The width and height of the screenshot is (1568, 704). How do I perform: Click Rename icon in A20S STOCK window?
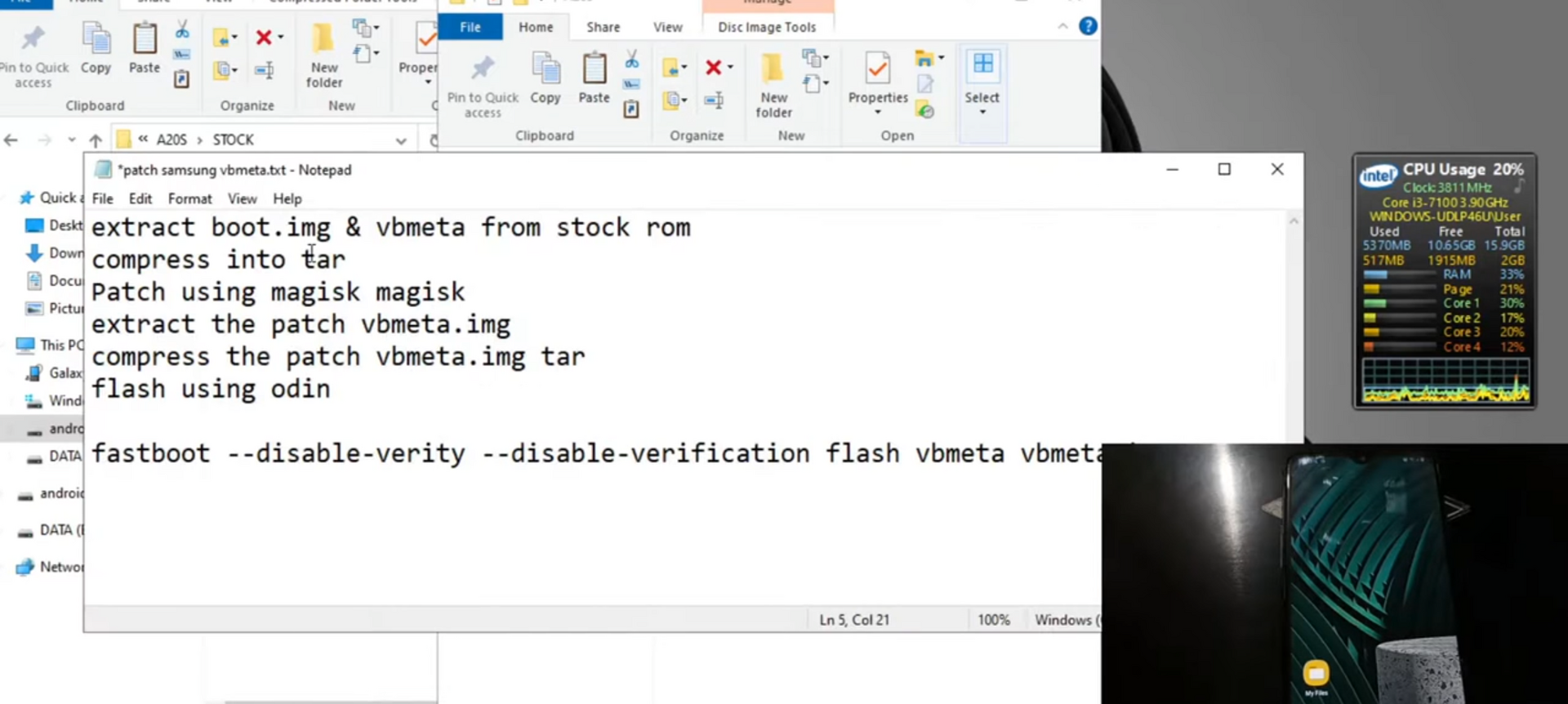(x=264, y=71)
